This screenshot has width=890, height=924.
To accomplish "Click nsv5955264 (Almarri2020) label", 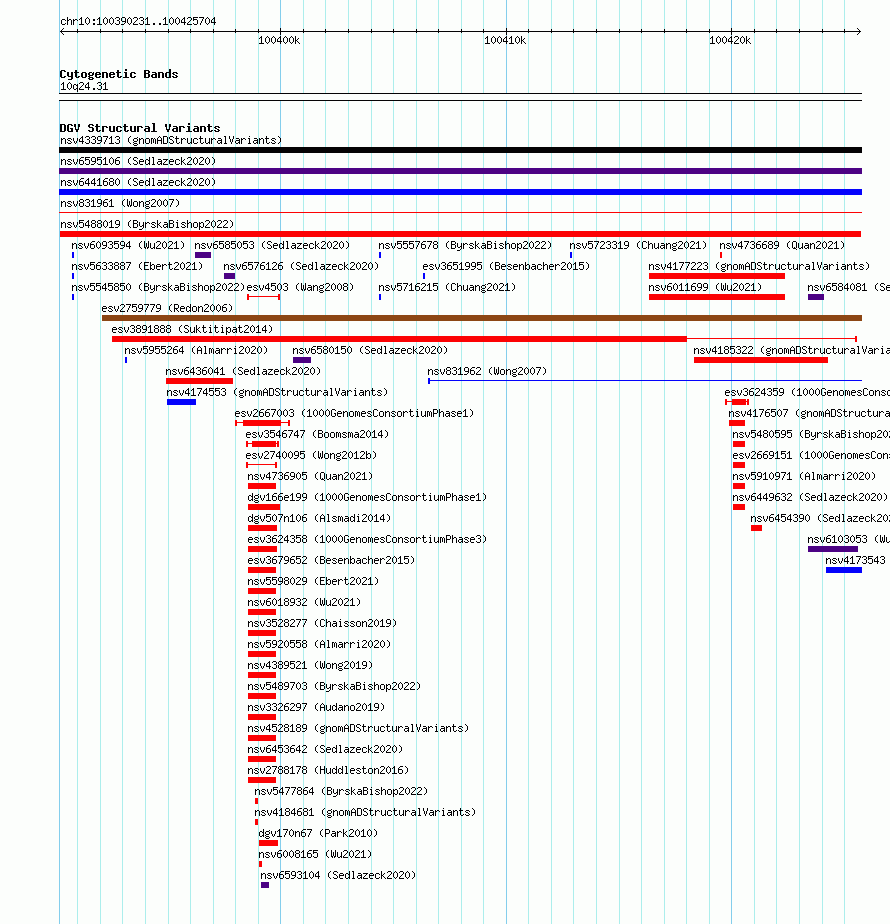I will pyautogui.click(x=196, y=351).
